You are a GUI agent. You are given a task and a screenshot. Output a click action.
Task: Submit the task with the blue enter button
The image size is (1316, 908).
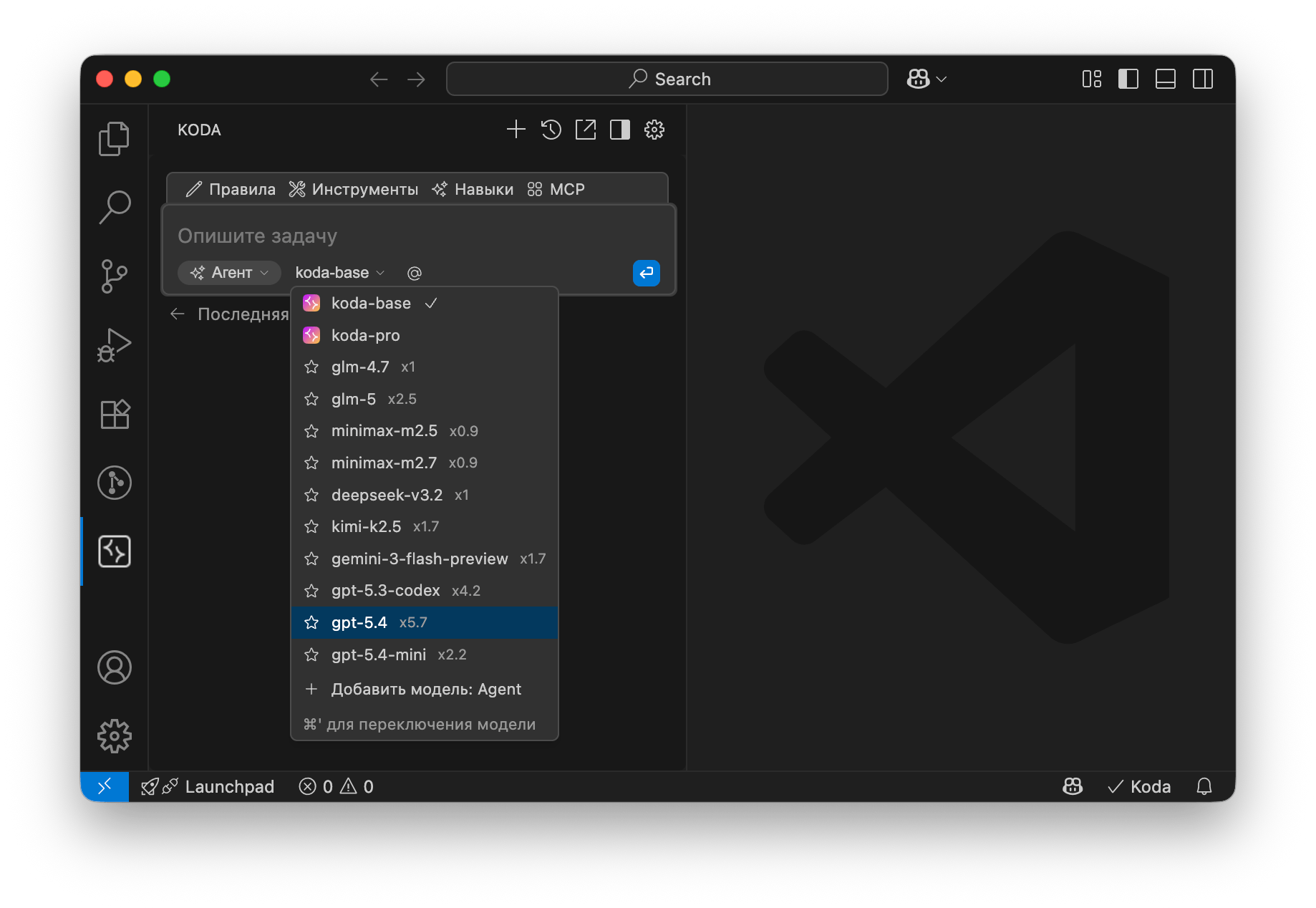point(646,273)
